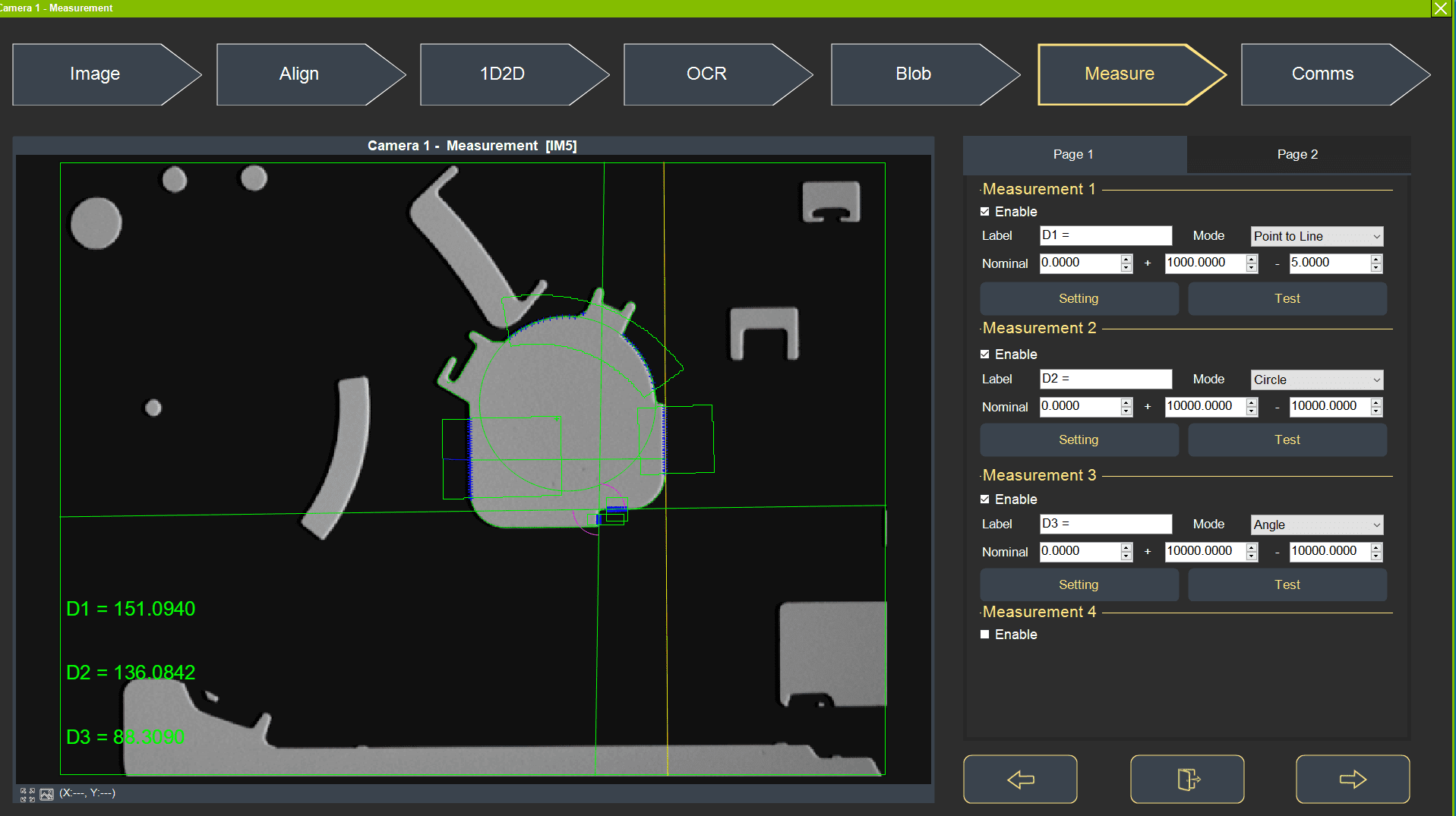
Task: Click Test under Measurement 3
Action: (x=1287, y=585)
